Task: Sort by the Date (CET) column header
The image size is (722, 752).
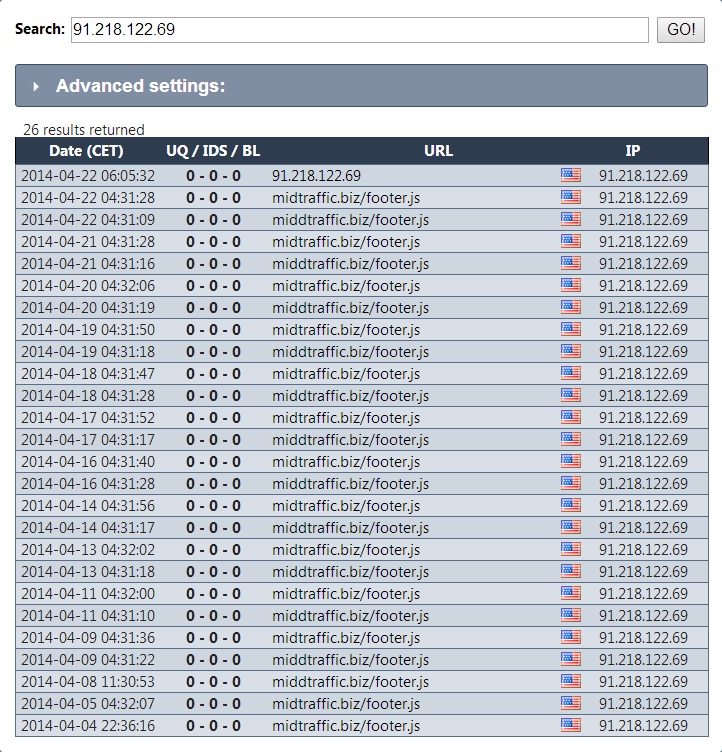Action: click(x=86, y=151)
